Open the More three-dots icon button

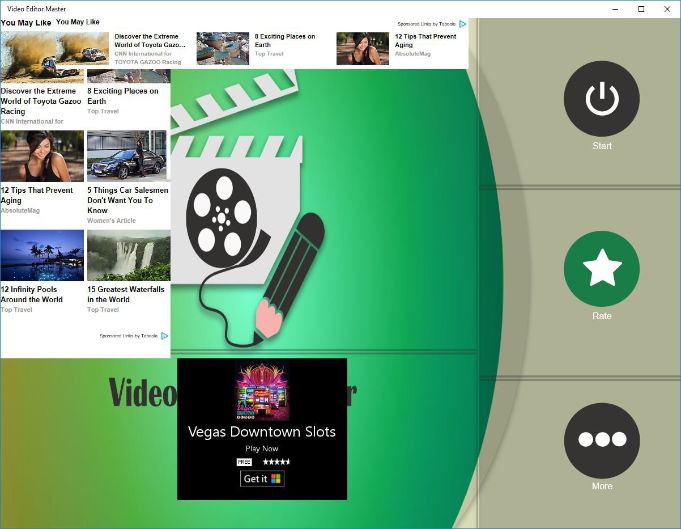point(602,440)
